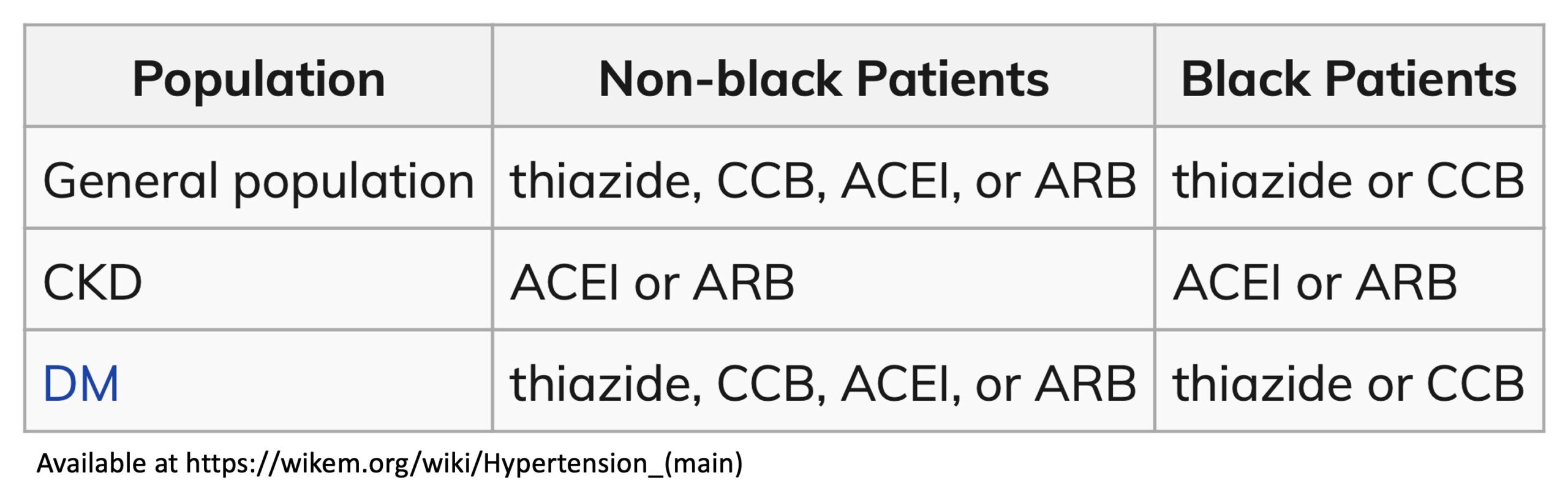The image size is (1568, 497).
Task: Click the CKD row label cell
Action: pos(258,279)
